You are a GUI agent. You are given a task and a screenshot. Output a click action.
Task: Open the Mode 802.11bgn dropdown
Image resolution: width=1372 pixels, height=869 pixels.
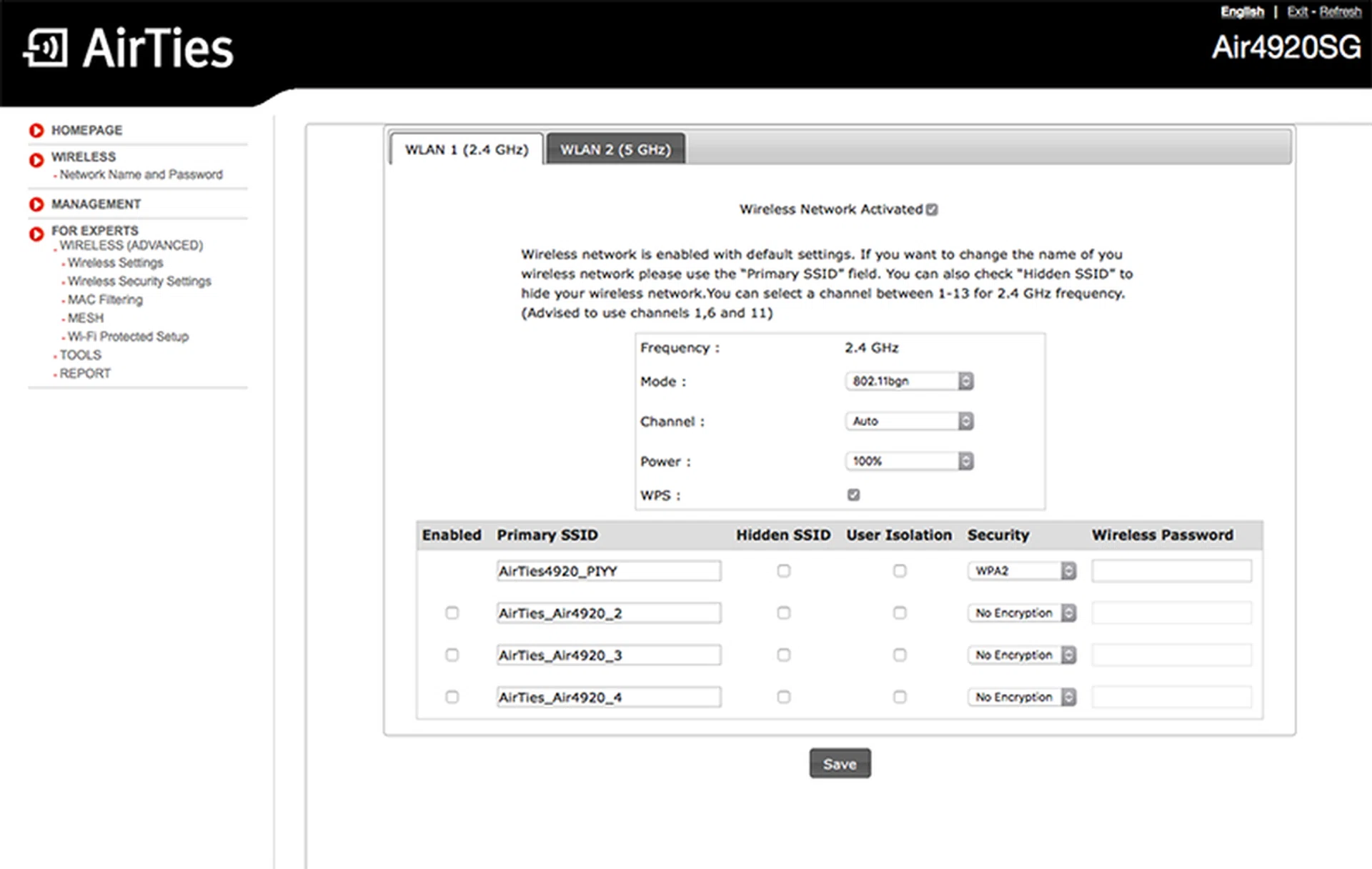pyautogui.click(x=908, y=381)
